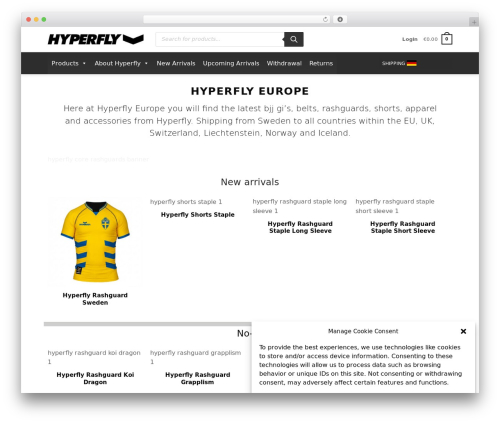Click the browser address bar
The height and width of the screenshot is (423, 500).
coord(236,19)
